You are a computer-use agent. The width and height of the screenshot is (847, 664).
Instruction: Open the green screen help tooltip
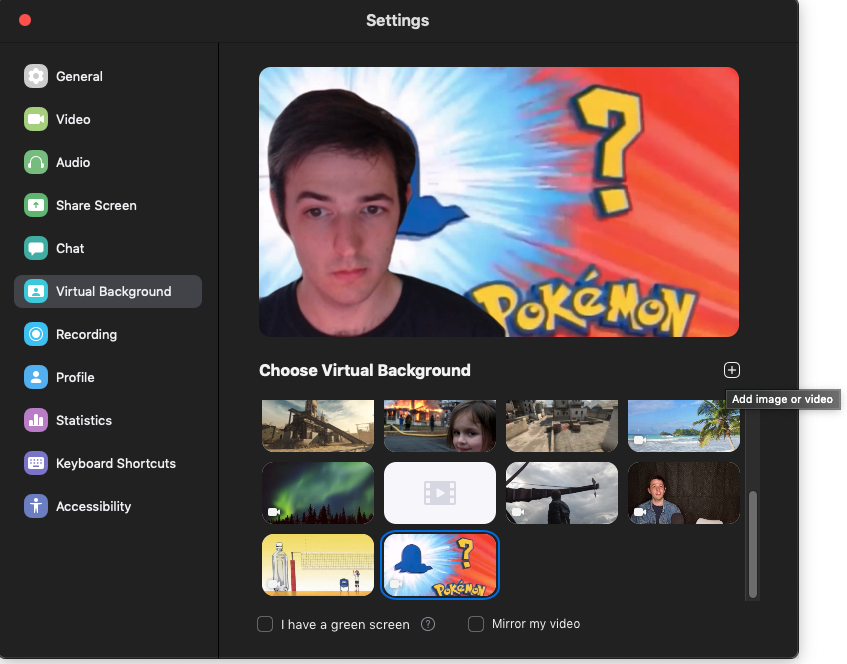428,623
